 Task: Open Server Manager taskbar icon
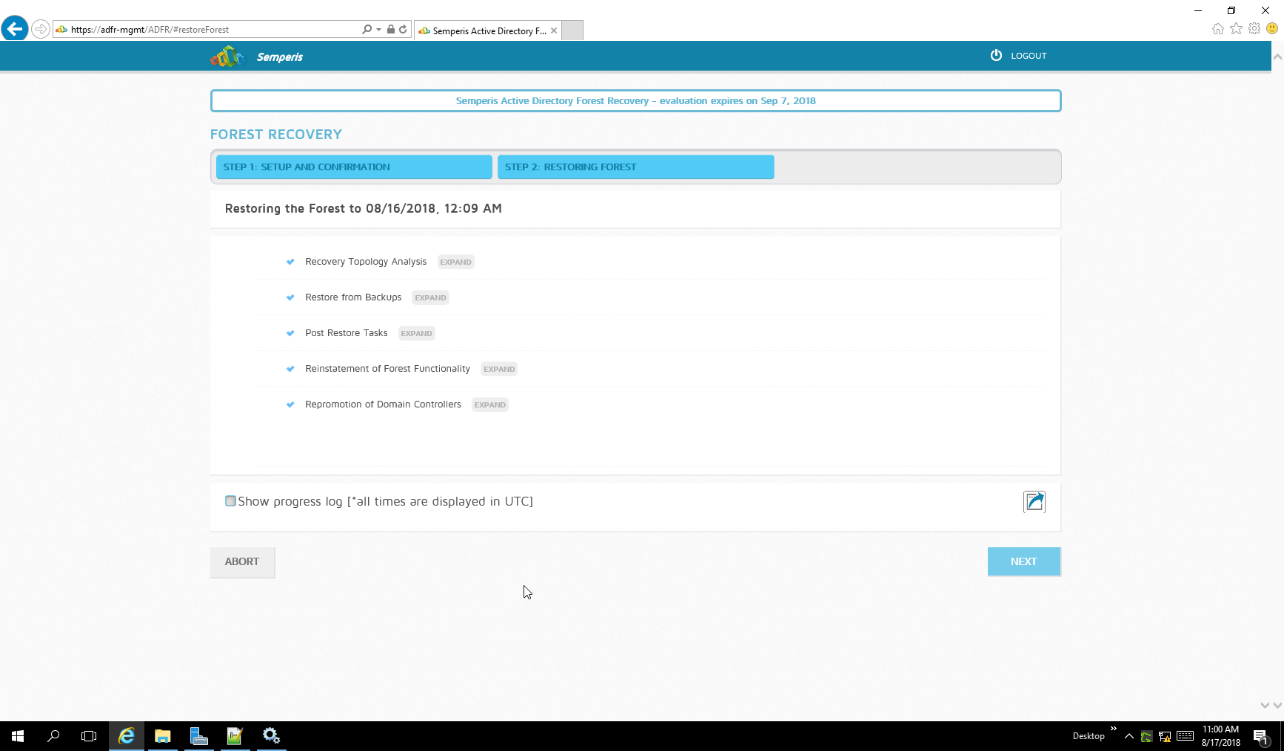(199, 736)
